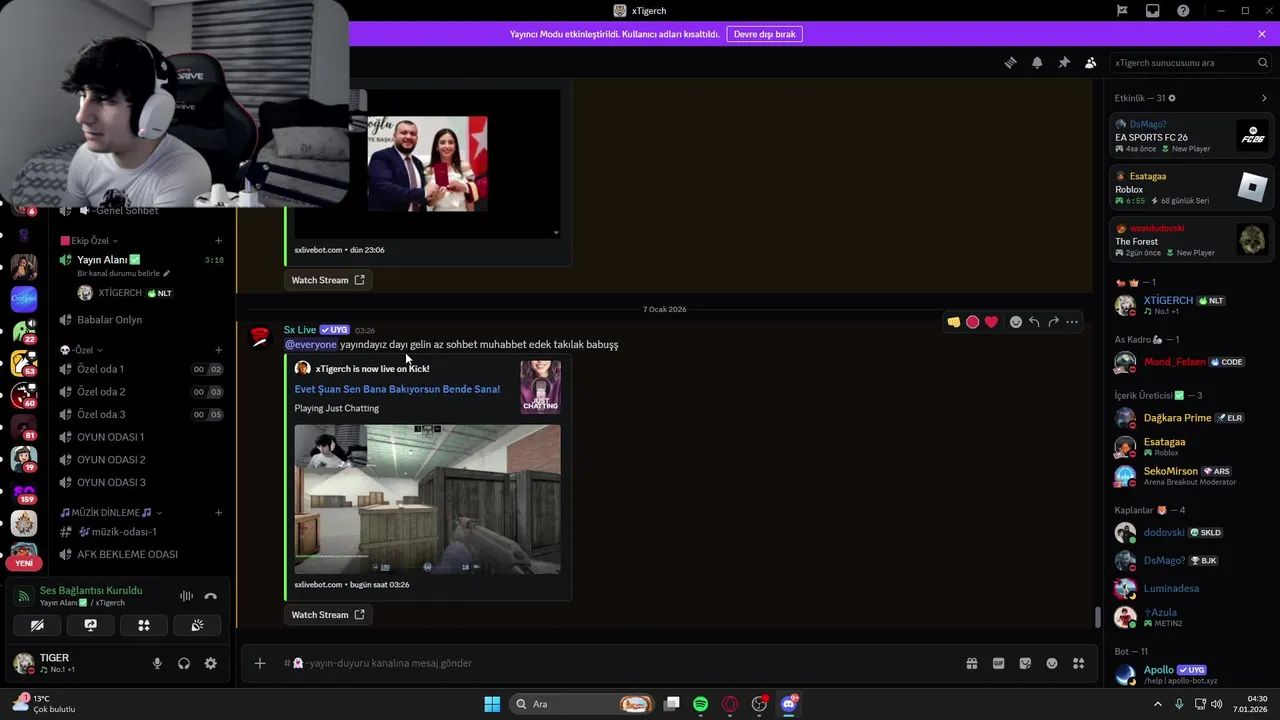
Task: Open more options on message
Action: [x=1072, y=322]
